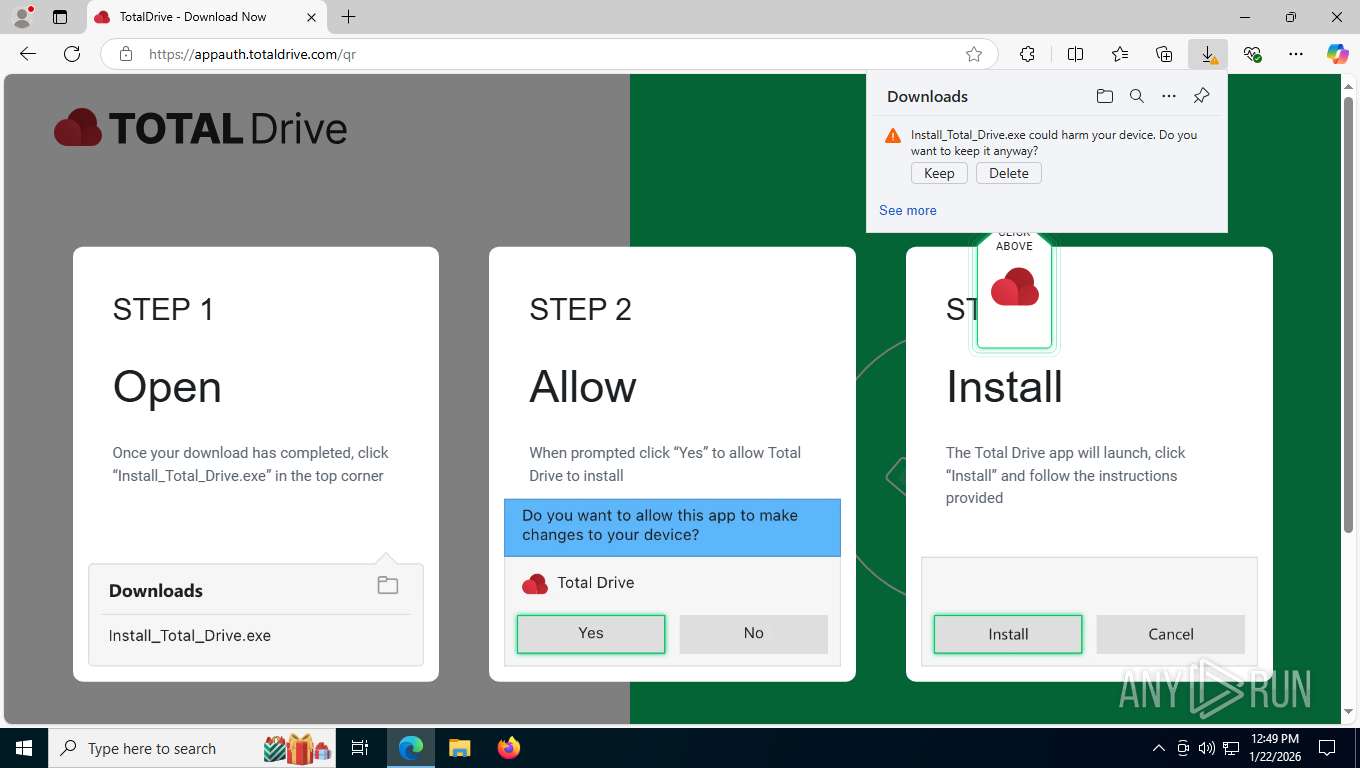This screenshot has height=768, width=1360.
Task: Reload the page with the Refresh icon
Action: coord(72,54)
